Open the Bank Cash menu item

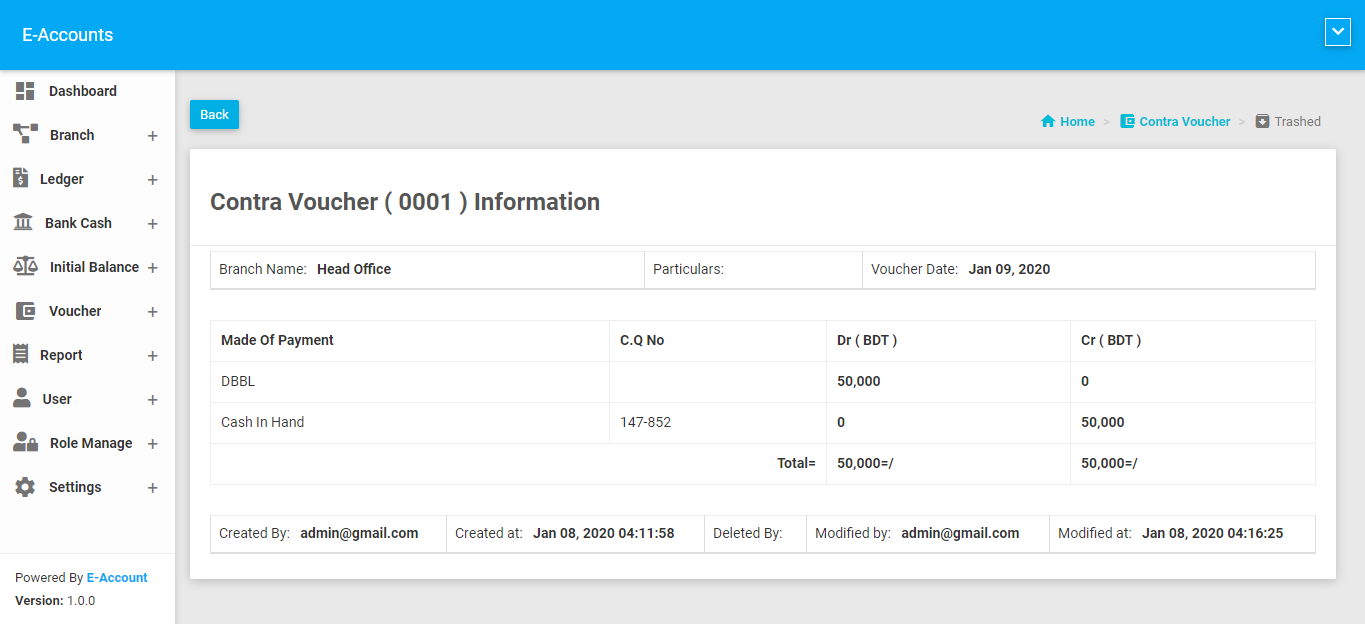tap(78, 223)
